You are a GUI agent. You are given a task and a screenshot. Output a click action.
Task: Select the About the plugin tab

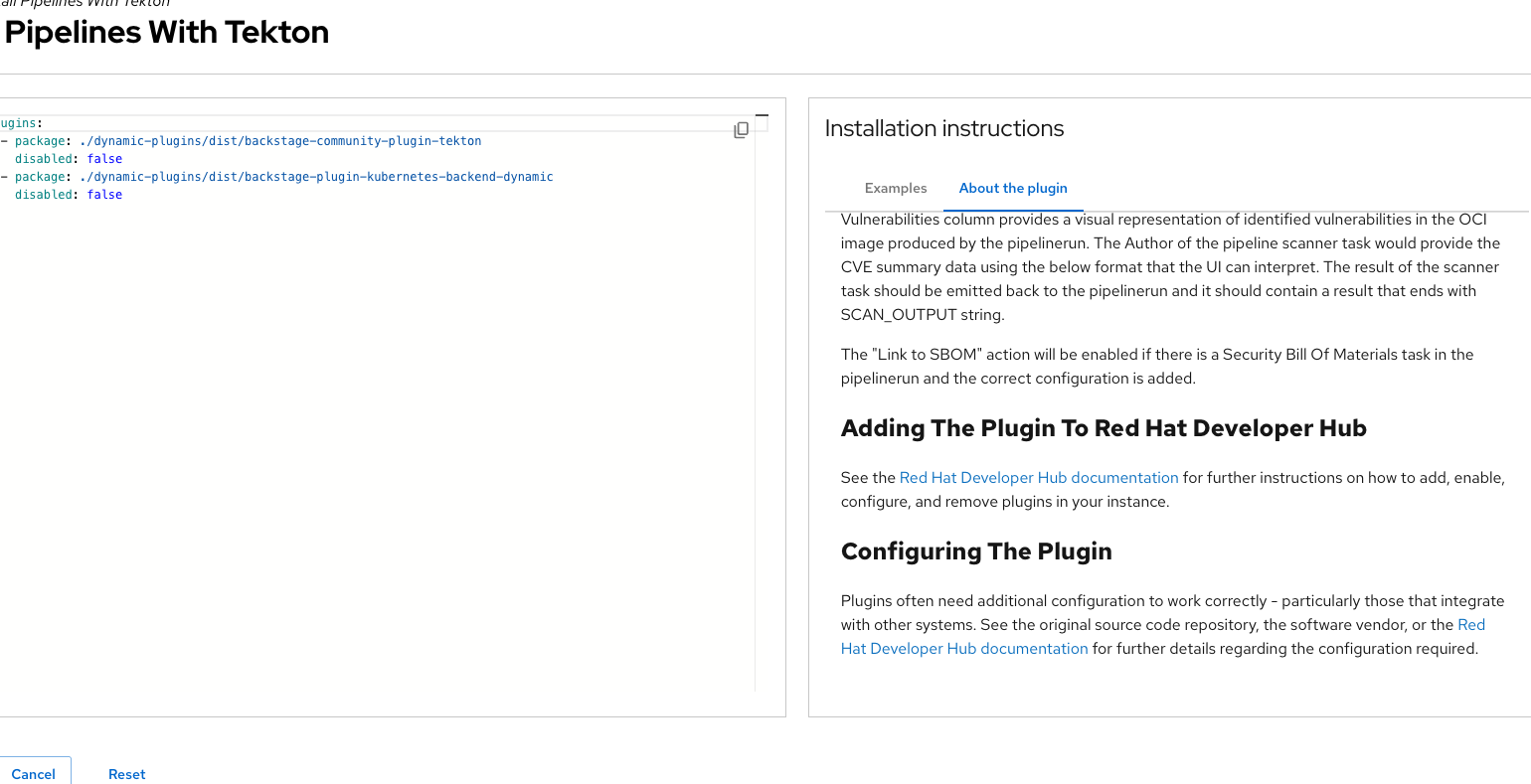coord(1012,188)
